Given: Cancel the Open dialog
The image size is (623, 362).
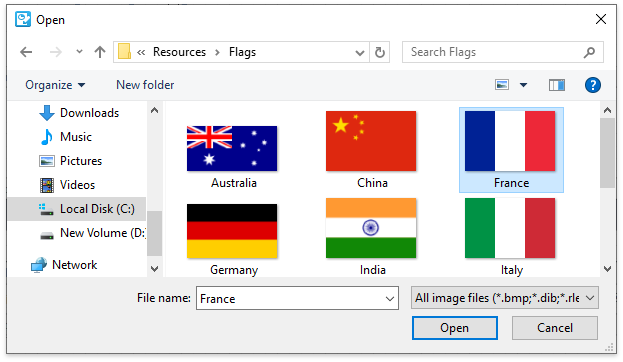Looking at the screenshot, I should pos(555,328).
